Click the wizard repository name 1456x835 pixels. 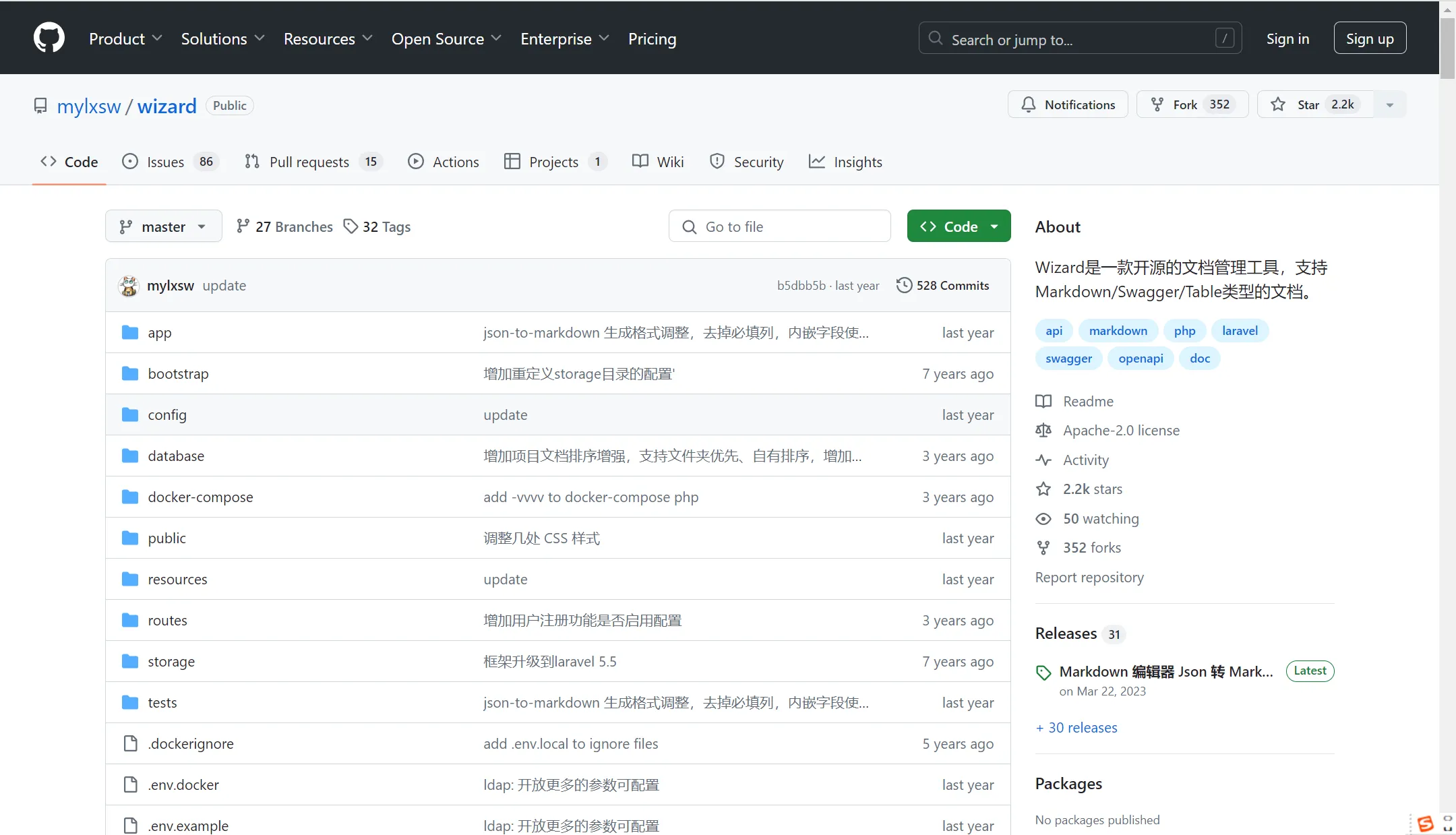166,106
